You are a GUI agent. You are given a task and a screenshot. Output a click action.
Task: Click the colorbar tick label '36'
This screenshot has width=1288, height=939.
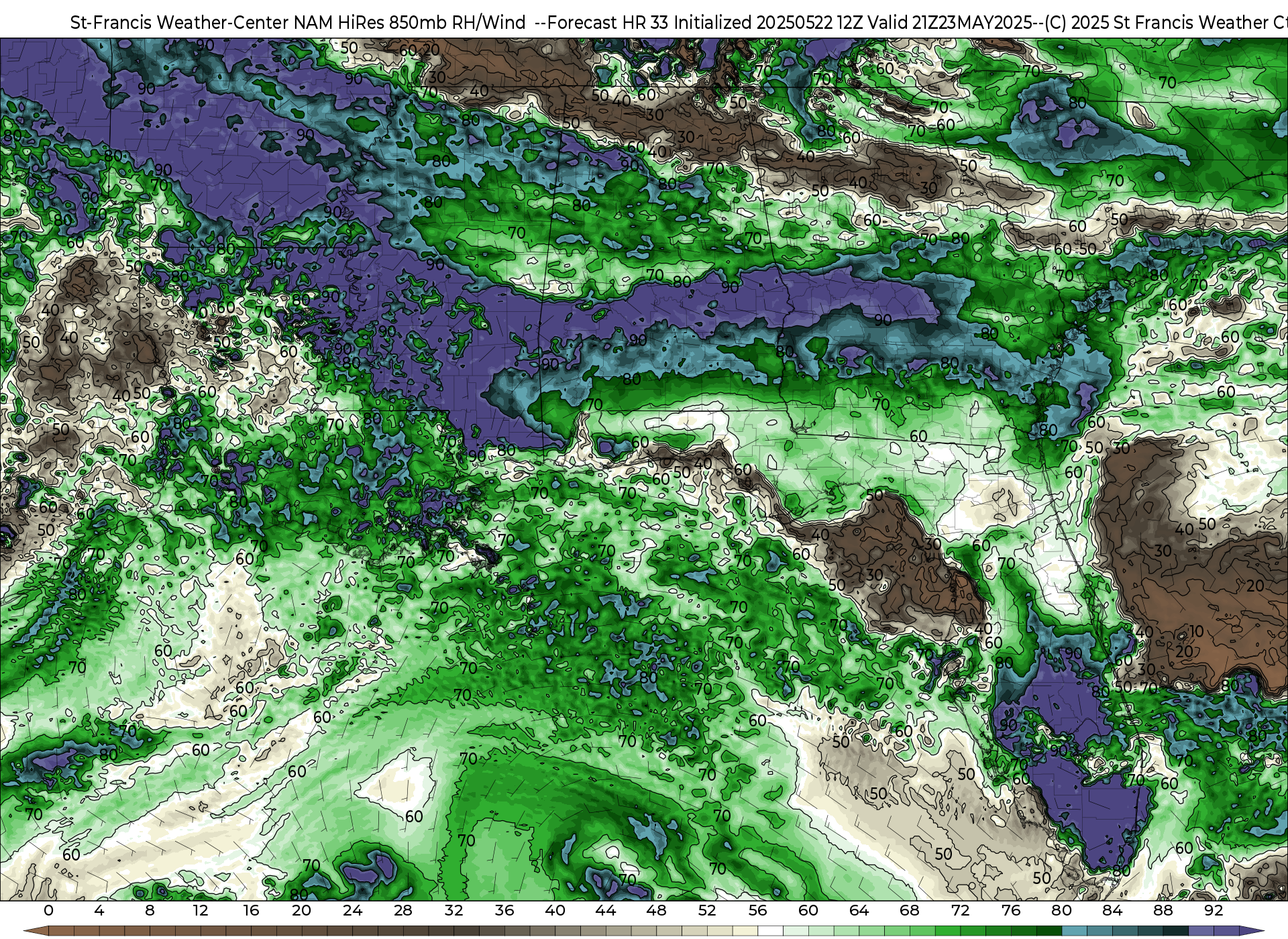[504, 910]
